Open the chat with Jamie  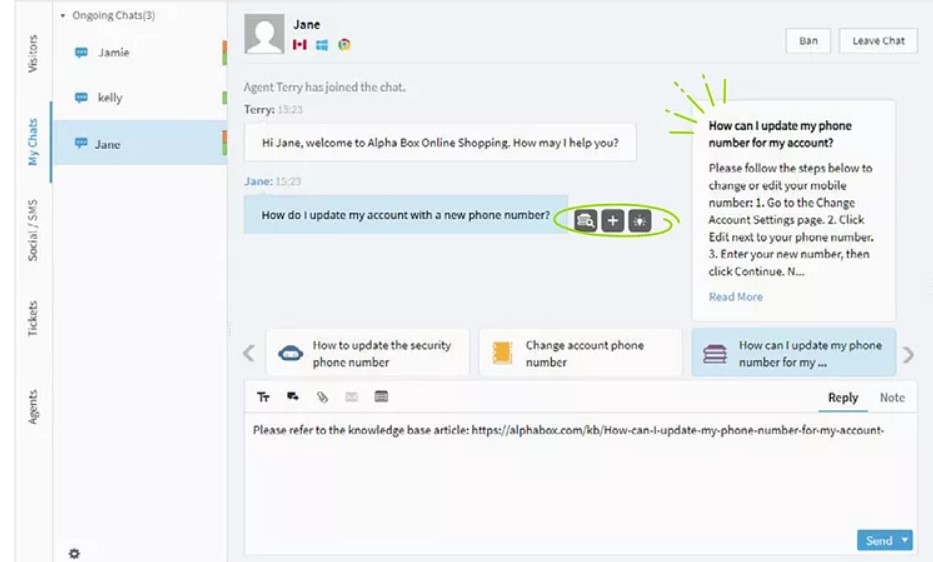(x=140, y=52)
